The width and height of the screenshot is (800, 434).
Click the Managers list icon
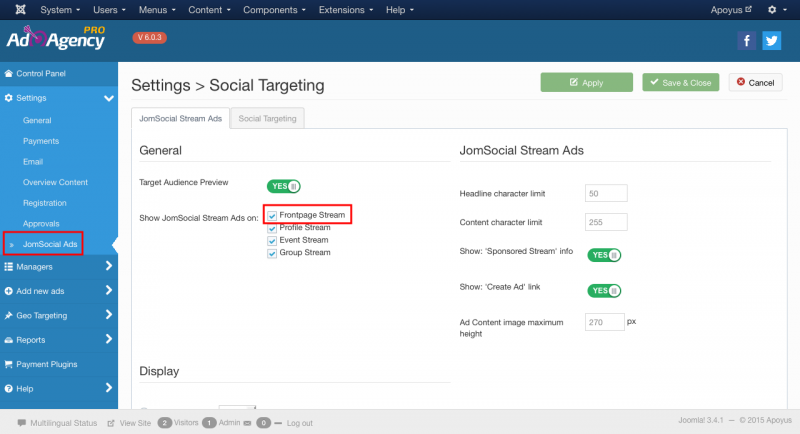[x=9, y=267]
